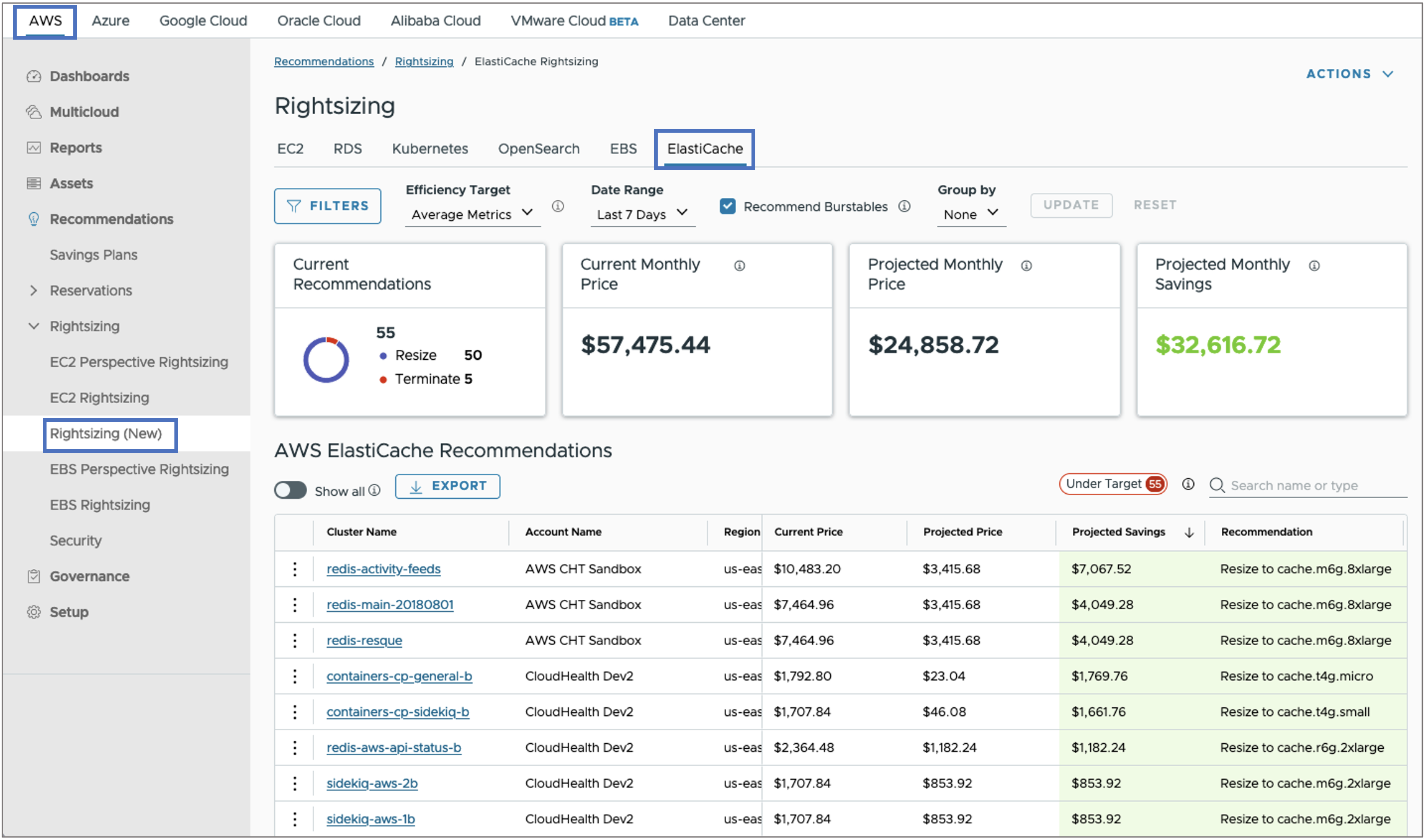1426x840 pixels.
Task: Uncheck Recommend Burstables checkbox
Action: 727,207
